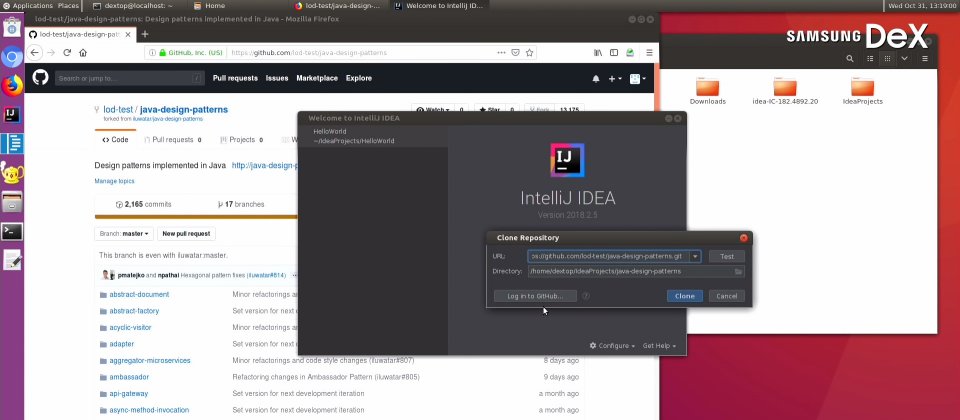Click the help question mark icon in dialog

point(586,296)
